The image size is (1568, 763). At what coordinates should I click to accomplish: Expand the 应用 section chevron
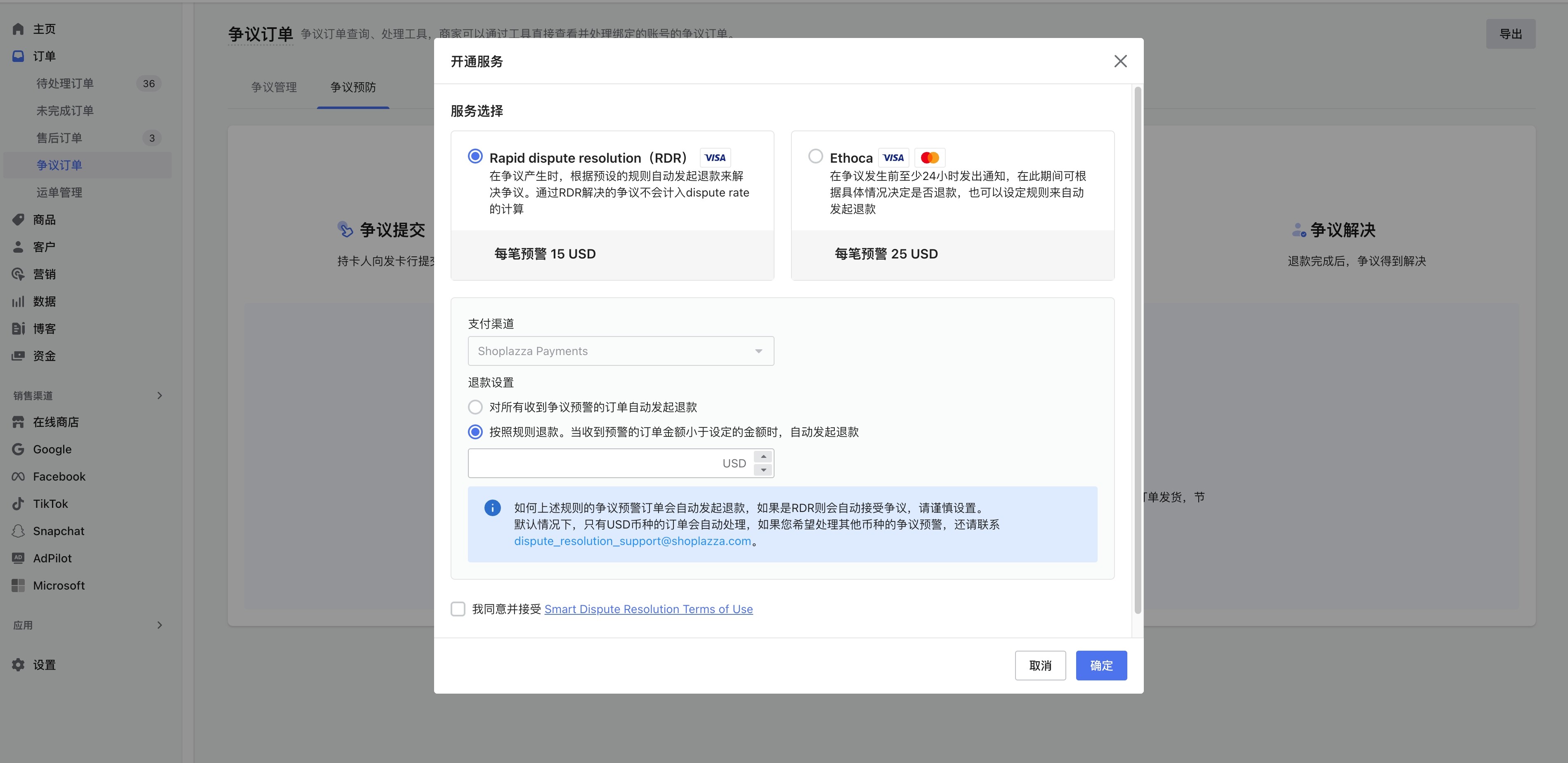pos(159,626)
